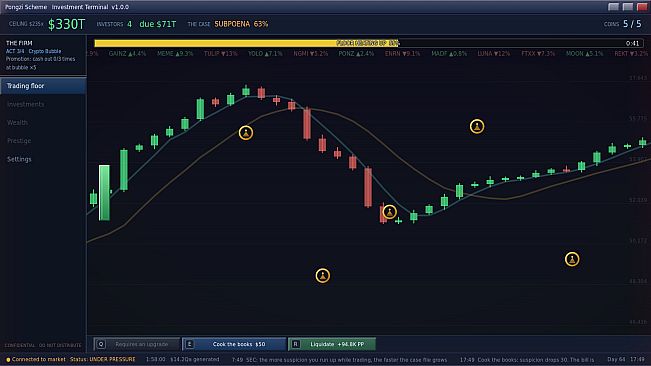
Task: Click the CONFIDENTIAL DO NOT DISTRIBUTE footer
Action: pyautogui.click(x=43, y=345)
